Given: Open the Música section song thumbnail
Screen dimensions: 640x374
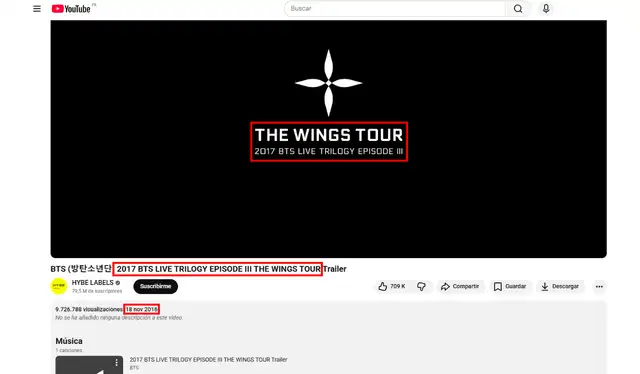Looking at the screenshot, I should point(89,365).
